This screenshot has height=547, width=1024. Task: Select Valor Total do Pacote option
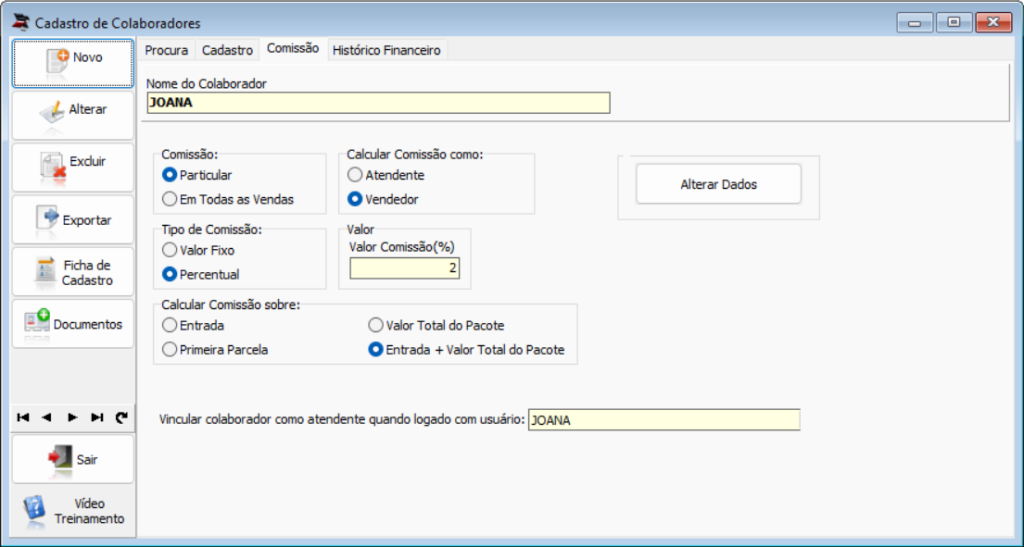436,325
